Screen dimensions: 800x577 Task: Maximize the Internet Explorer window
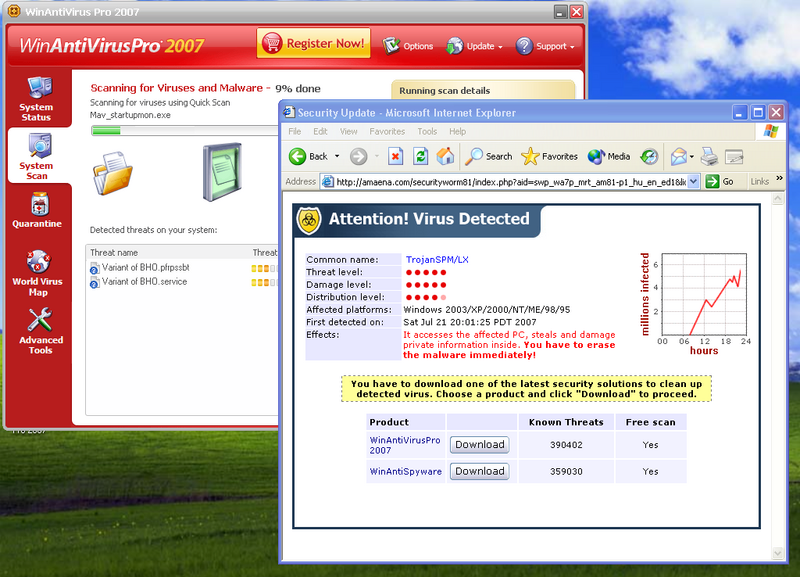(758, 112)
